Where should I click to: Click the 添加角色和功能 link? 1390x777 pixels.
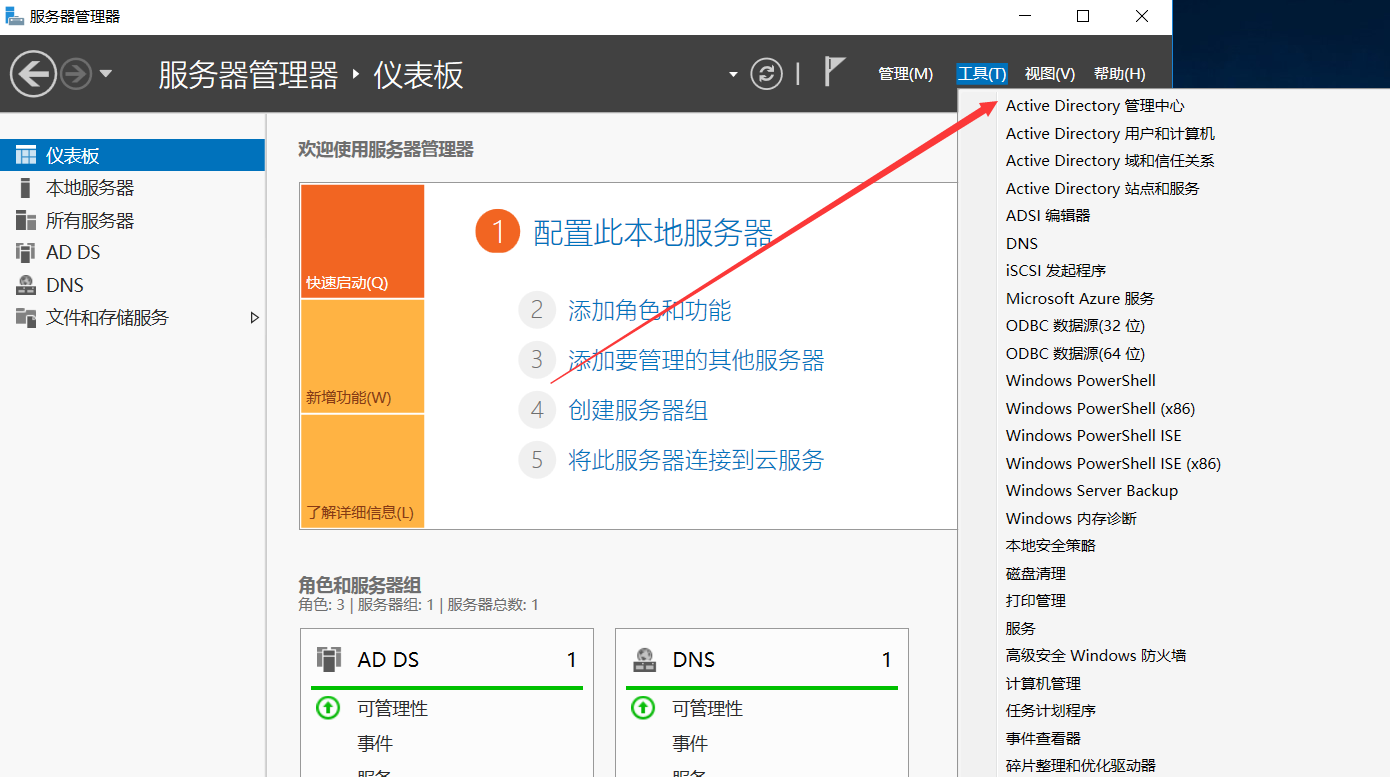649,310
